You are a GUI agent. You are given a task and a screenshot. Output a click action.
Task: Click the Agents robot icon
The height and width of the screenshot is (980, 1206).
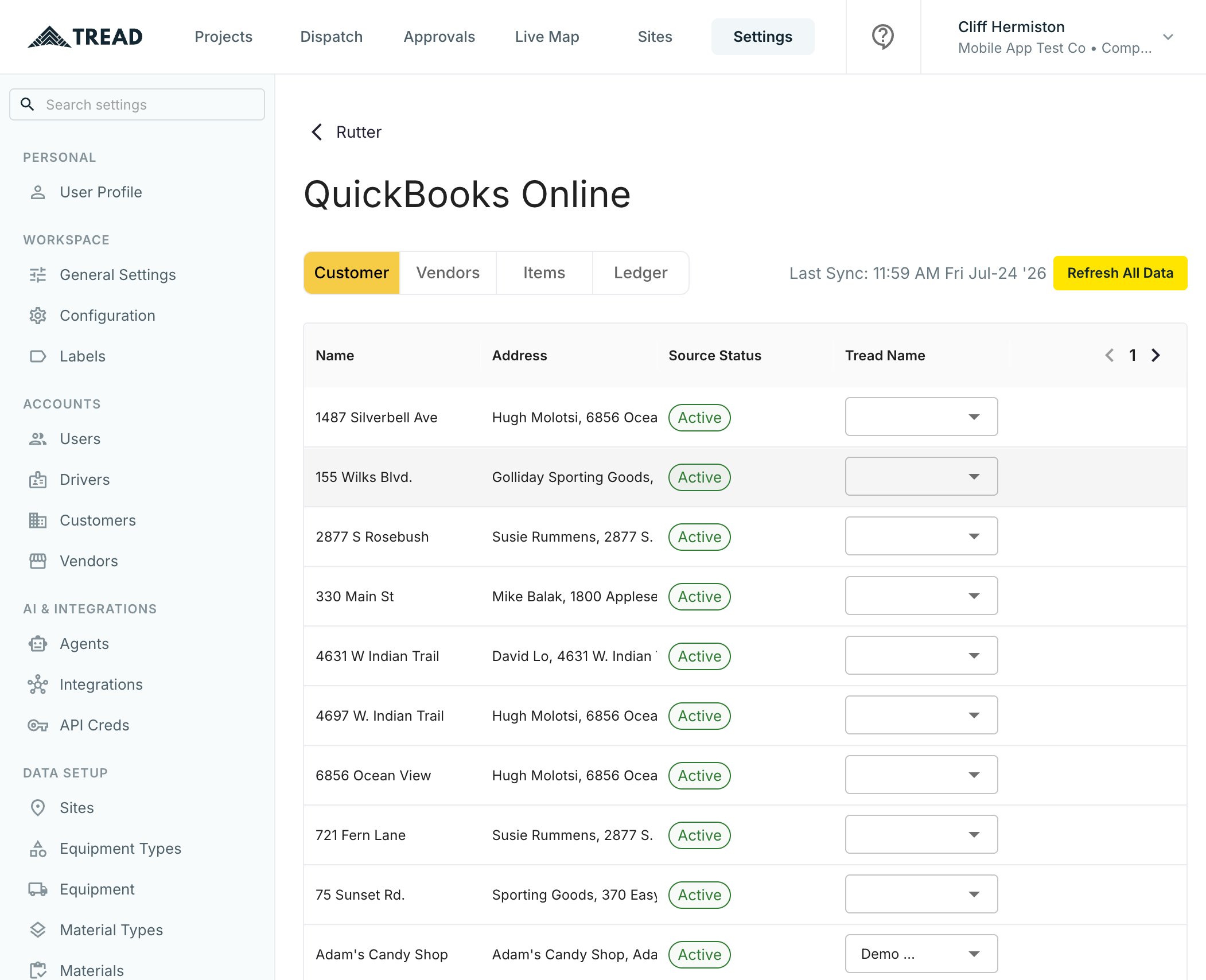tap(38, 644)
